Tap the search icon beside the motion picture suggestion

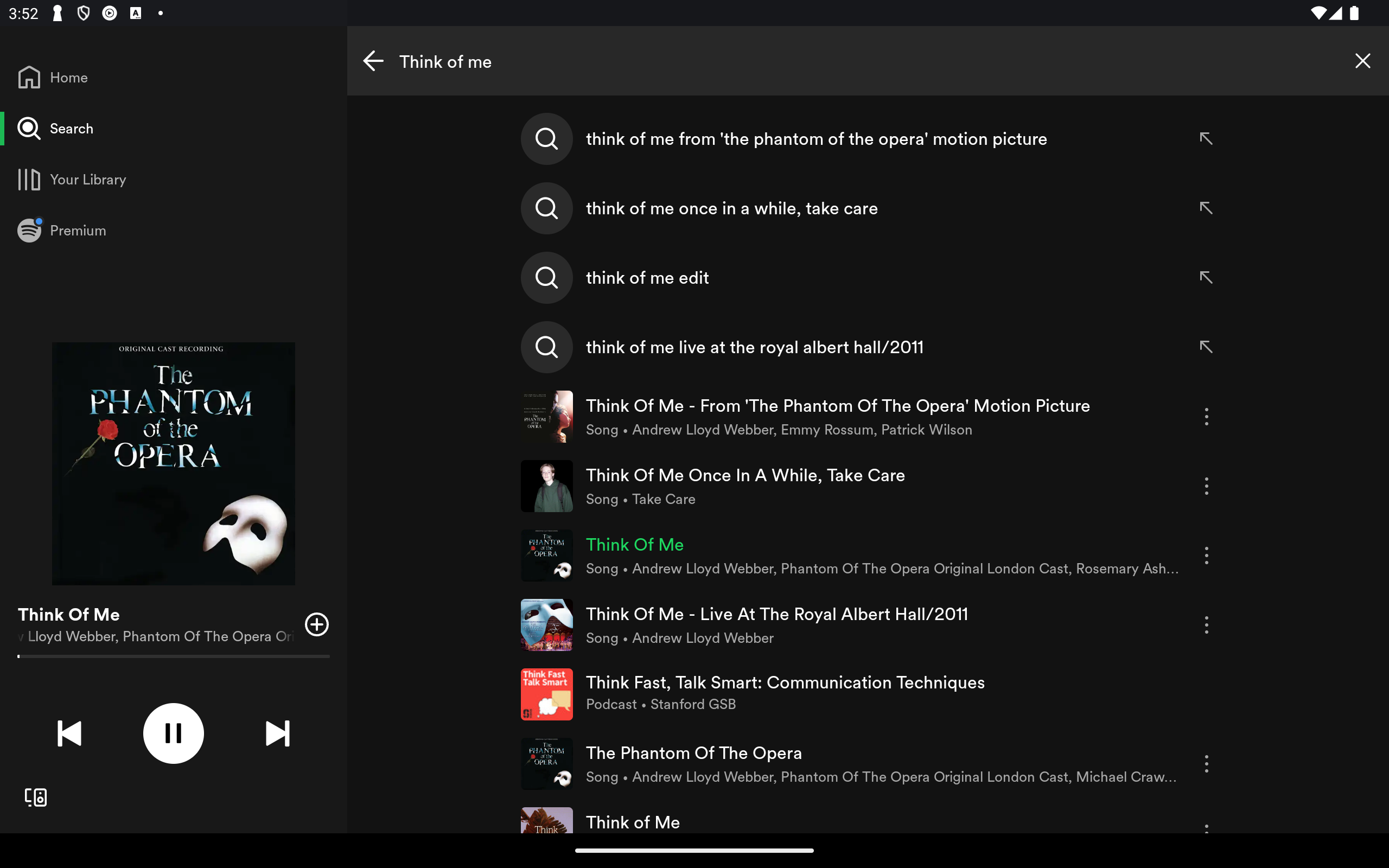tap(546, 139)
